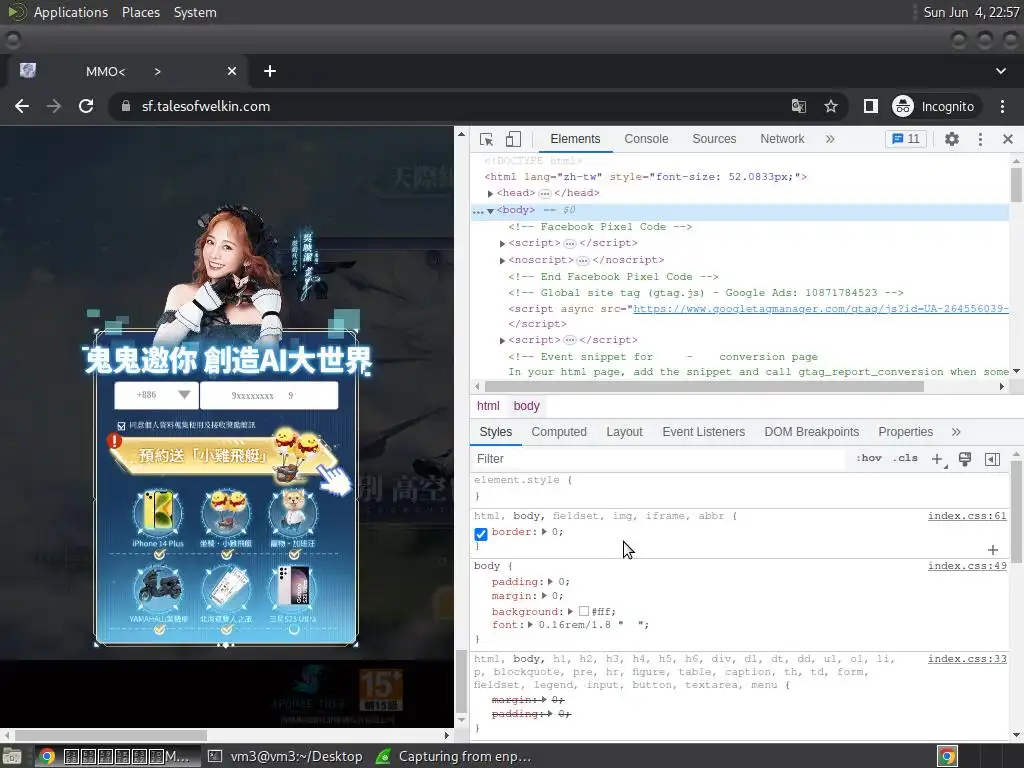Click the address bar URL

[206, 106]
